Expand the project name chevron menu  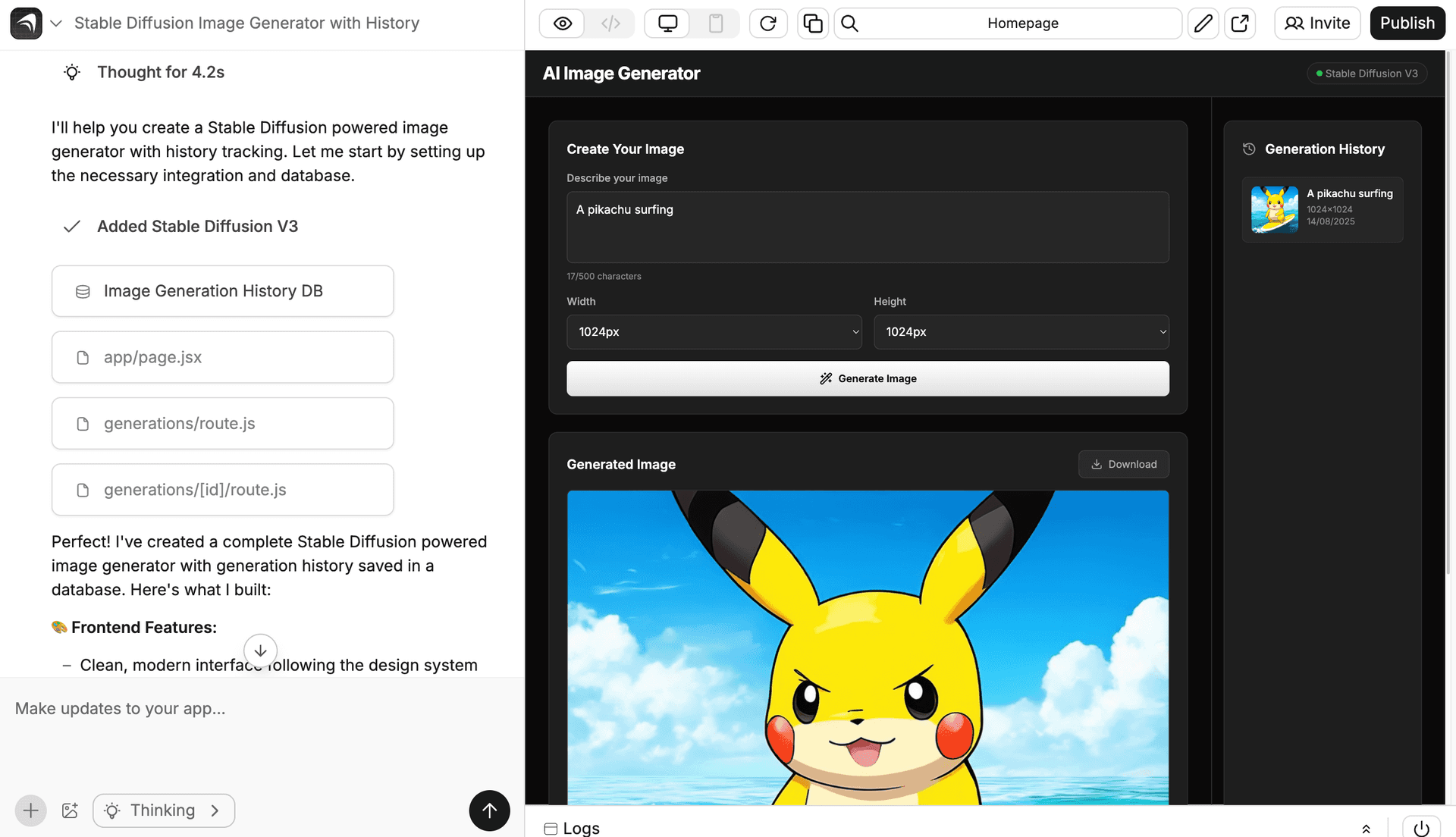tap(56, 24)
